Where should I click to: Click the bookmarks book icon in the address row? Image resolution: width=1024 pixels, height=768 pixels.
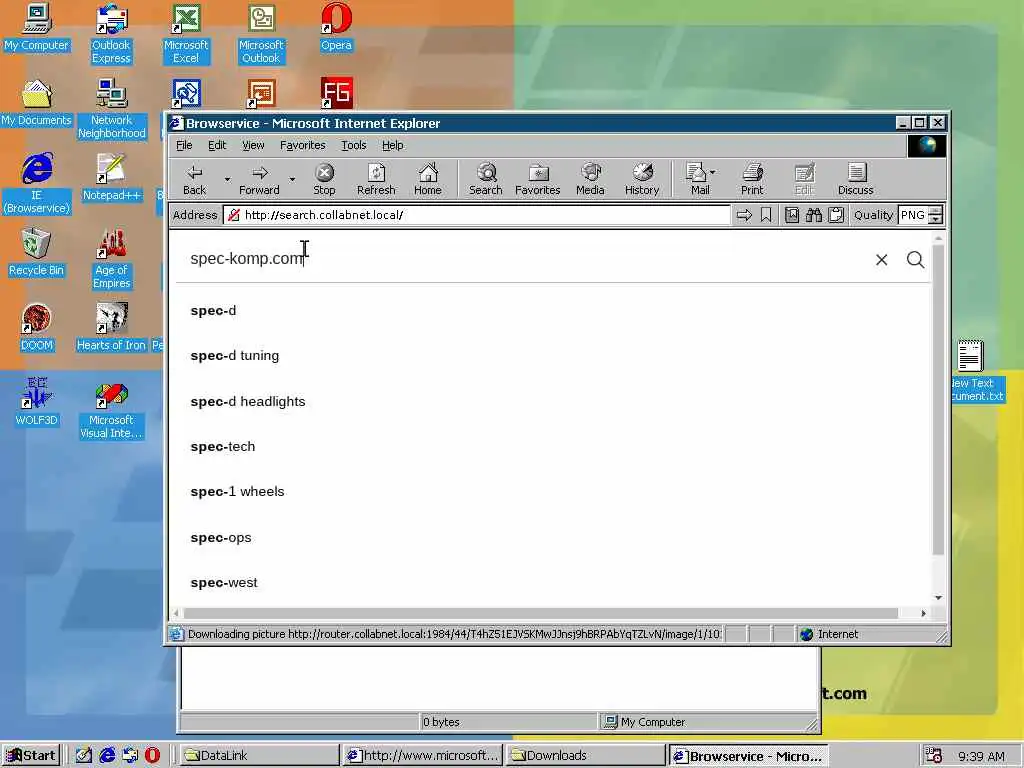tap(792, 215)
